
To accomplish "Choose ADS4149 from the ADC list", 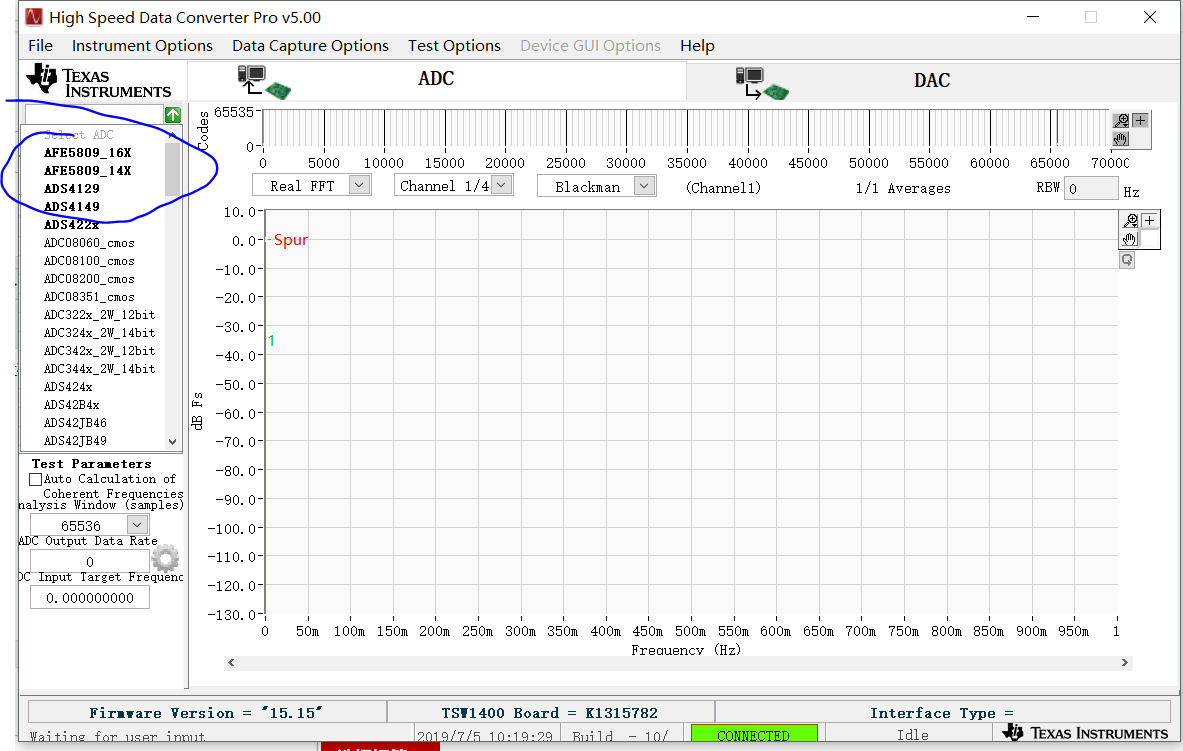I will point(72,207).
